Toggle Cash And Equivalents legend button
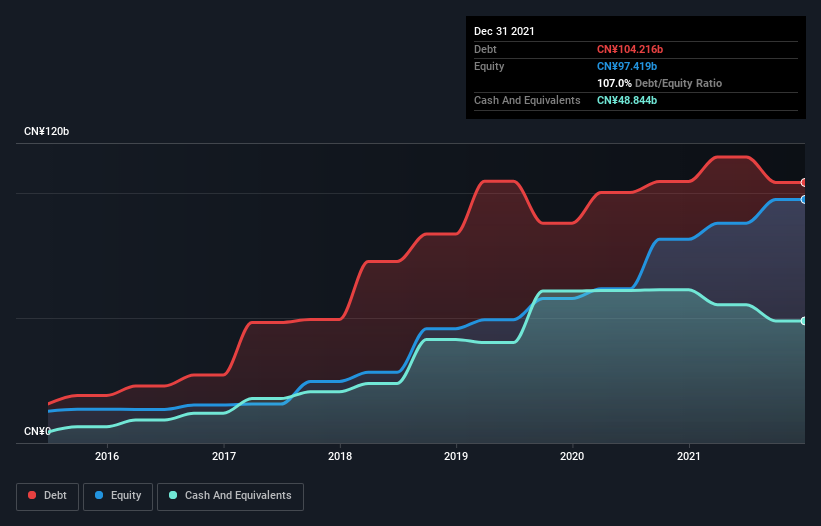The width and height of the screenshot is (821, 526). pos(230,496)
